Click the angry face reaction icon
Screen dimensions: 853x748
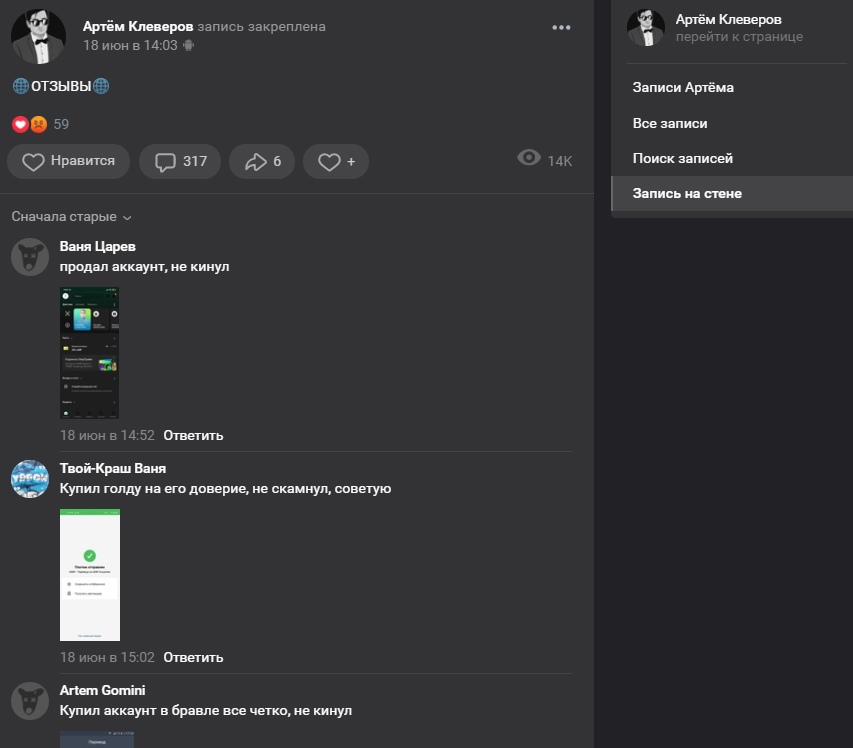click(38, 124)
